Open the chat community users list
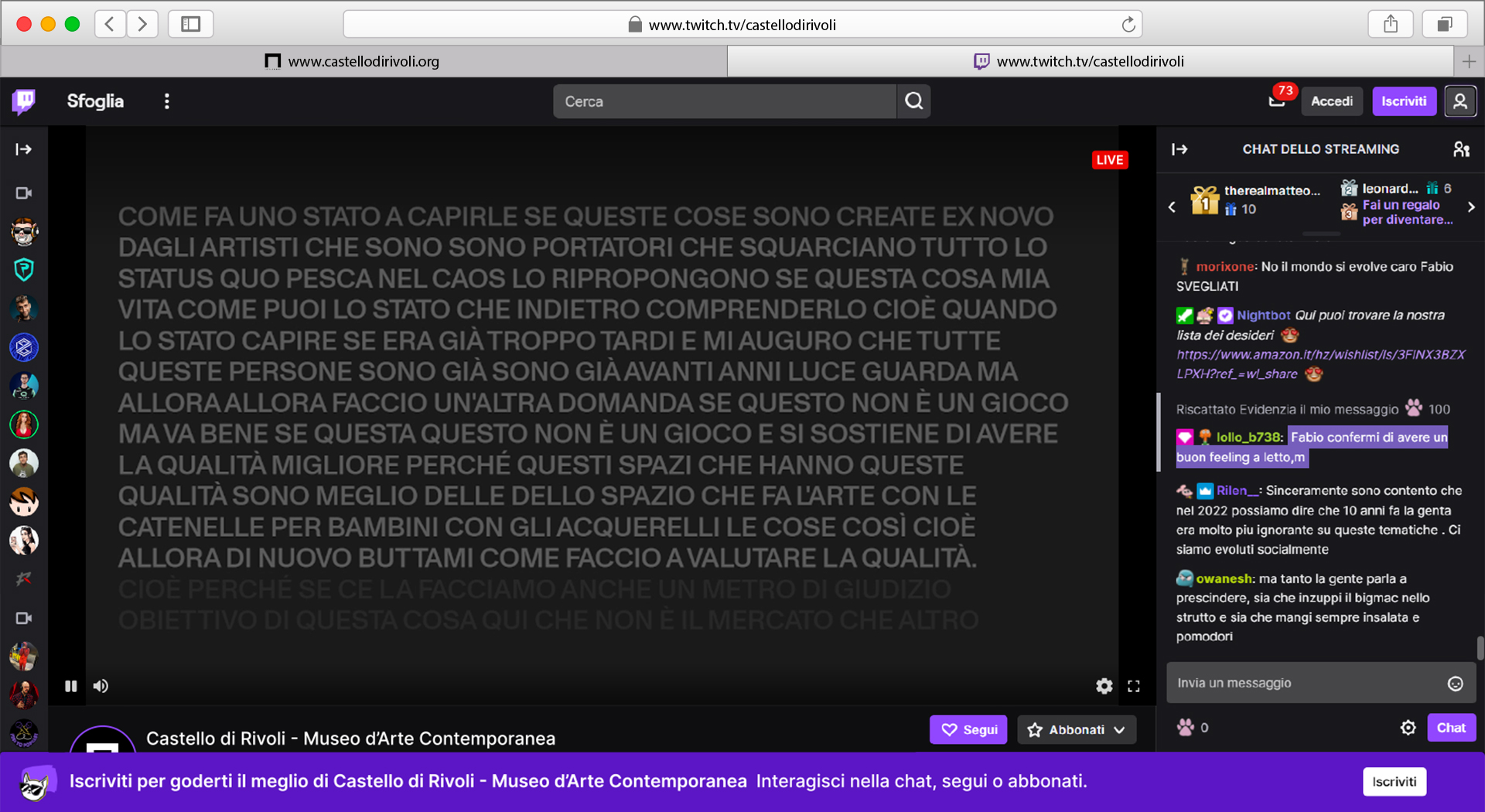1485x812 pixels. (1461, 149)
